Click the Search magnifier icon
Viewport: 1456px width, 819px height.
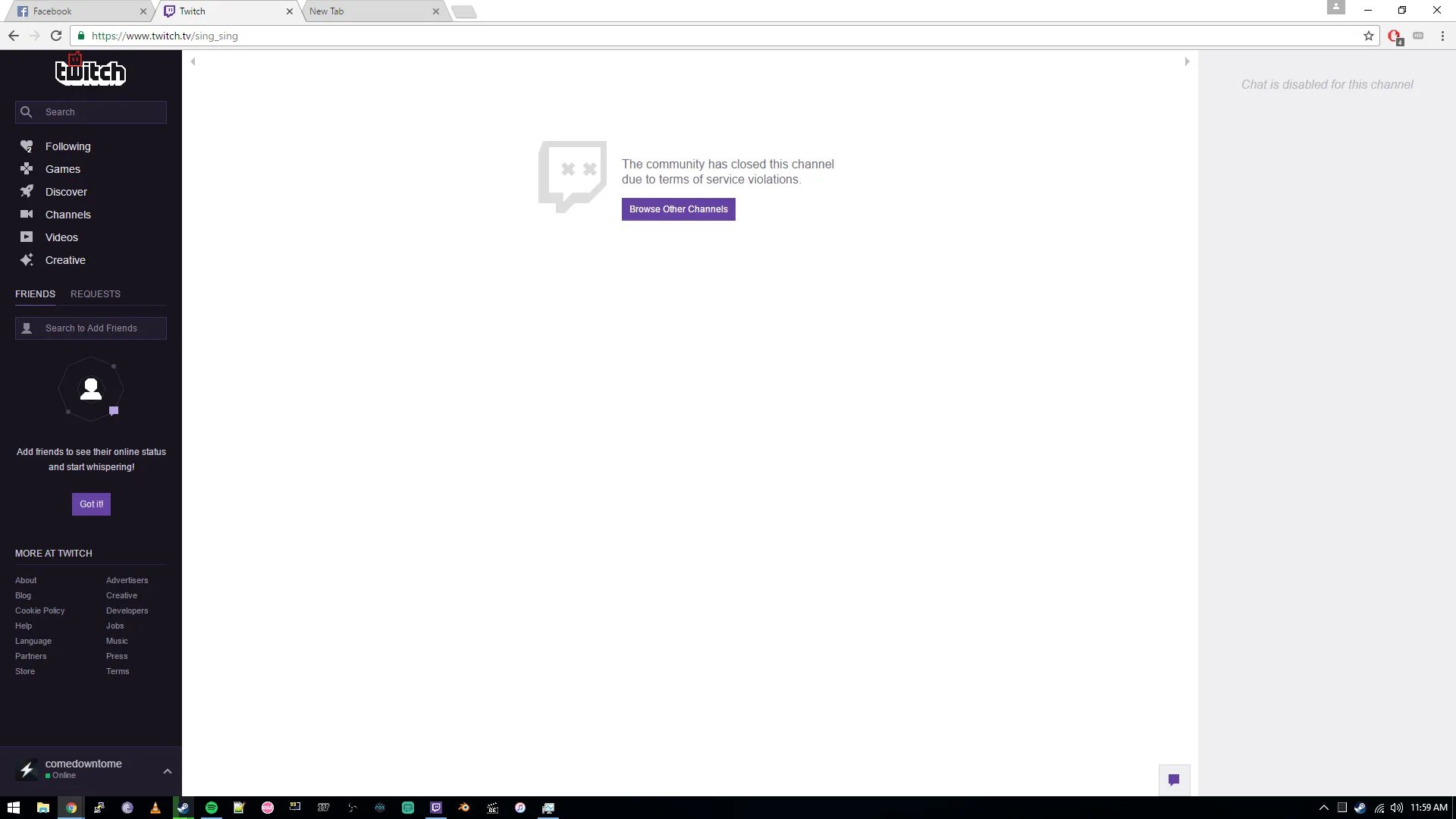coord(27,111)
